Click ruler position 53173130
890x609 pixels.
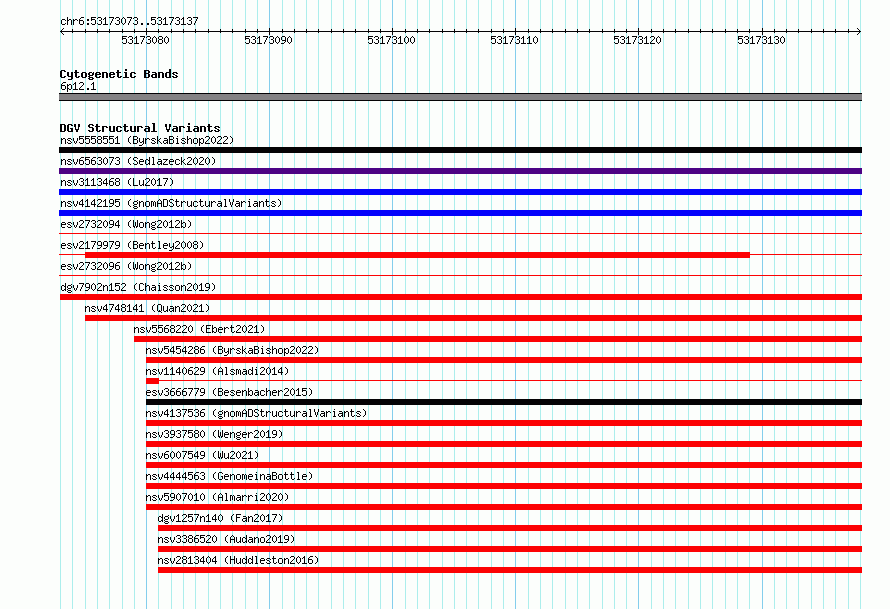tap(761, 40)
